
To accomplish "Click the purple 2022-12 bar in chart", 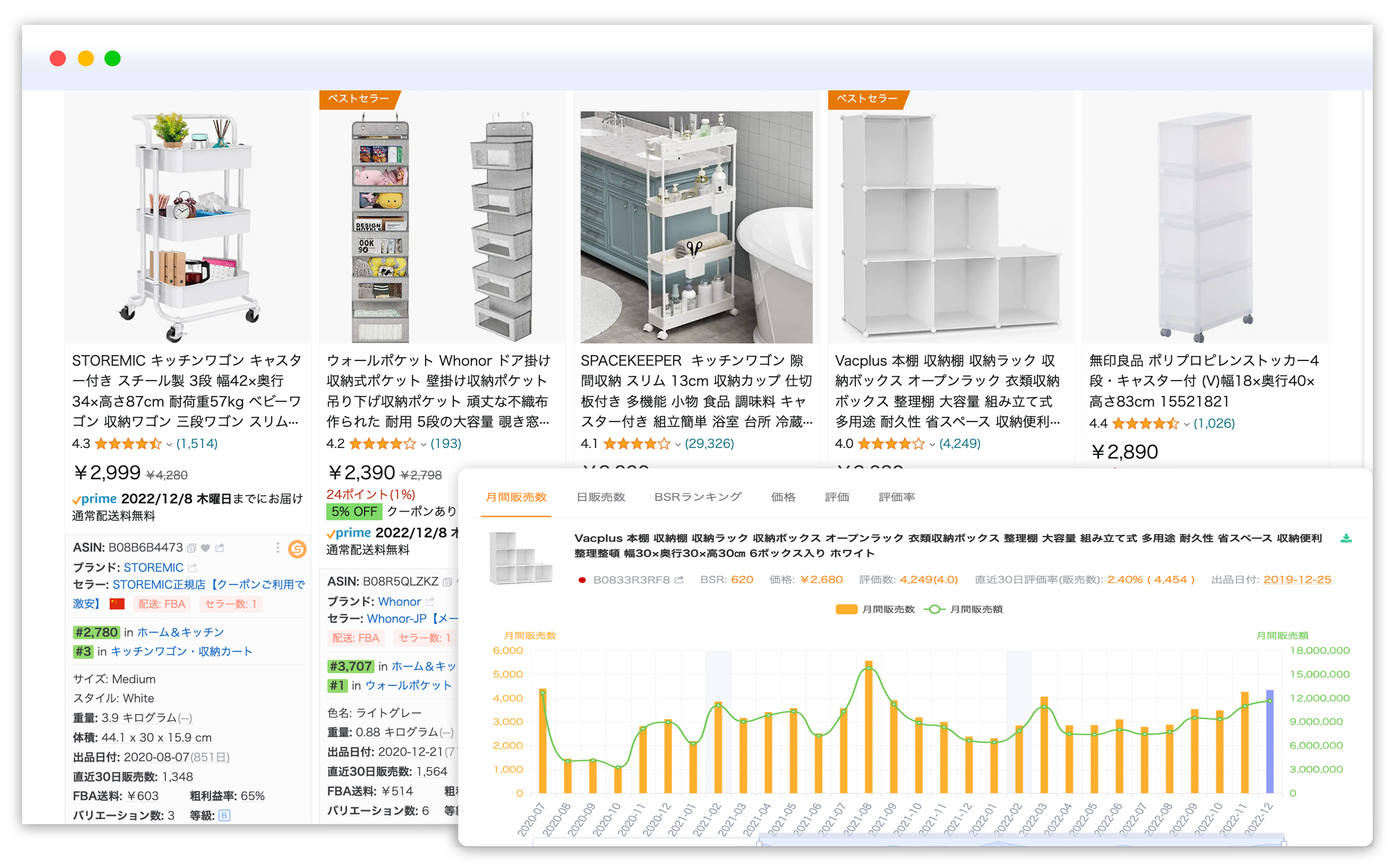I will (1270, 741).
